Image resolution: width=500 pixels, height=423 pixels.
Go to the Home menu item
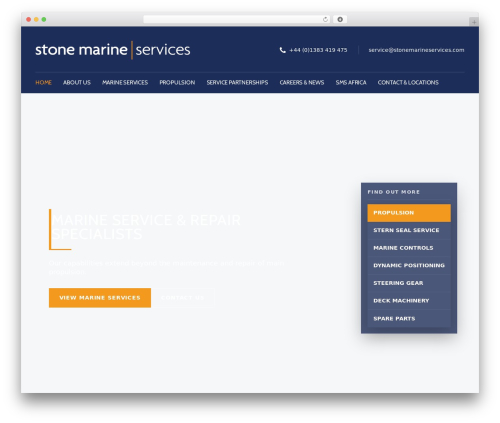(43, 82)
